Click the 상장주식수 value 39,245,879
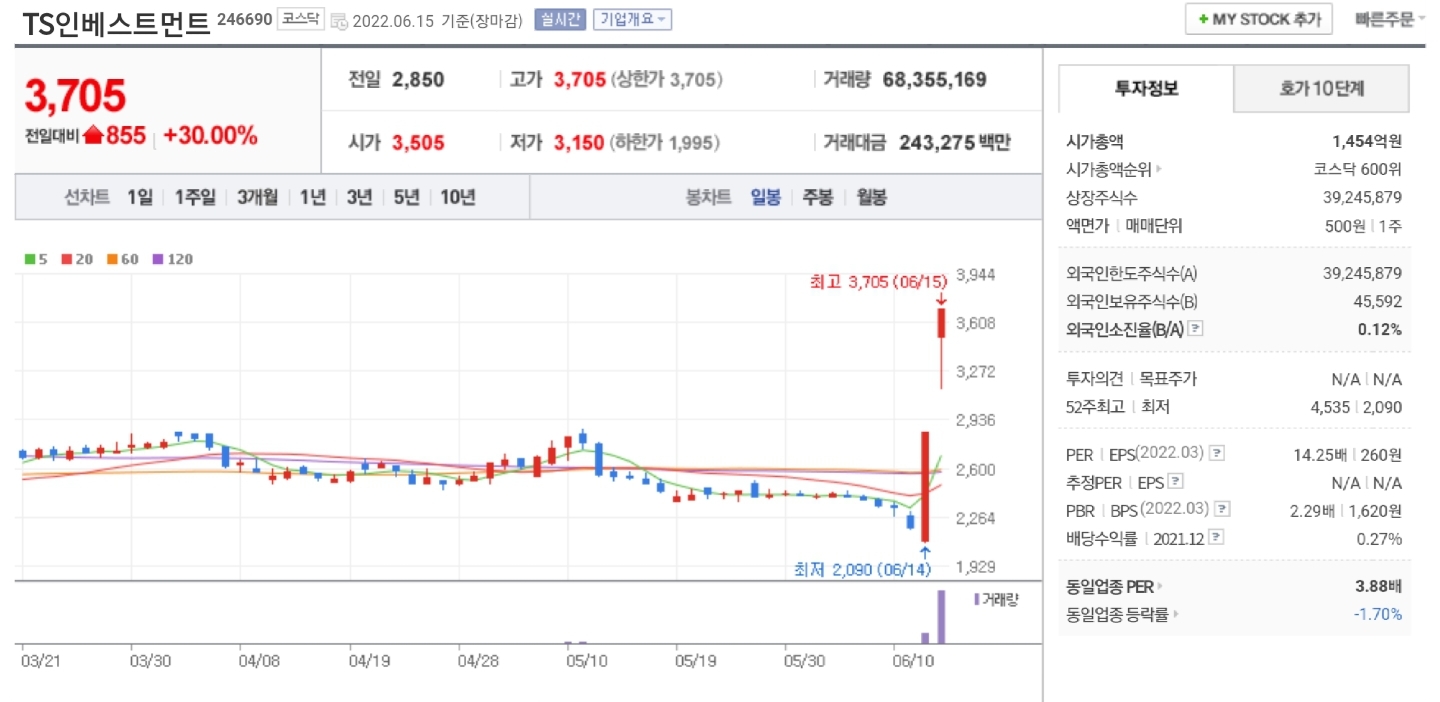The image size is (1440, 702). click(1362, 197)
